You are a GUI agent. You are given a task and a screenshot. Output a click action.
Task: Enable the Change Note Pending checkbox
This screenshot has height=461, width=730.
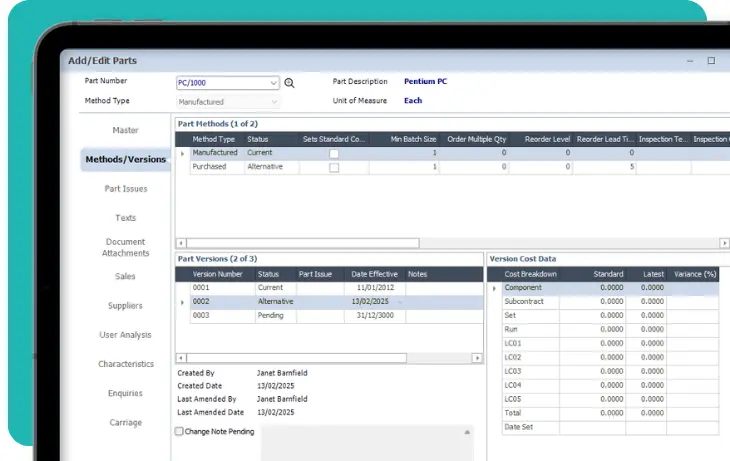[180, 432]
